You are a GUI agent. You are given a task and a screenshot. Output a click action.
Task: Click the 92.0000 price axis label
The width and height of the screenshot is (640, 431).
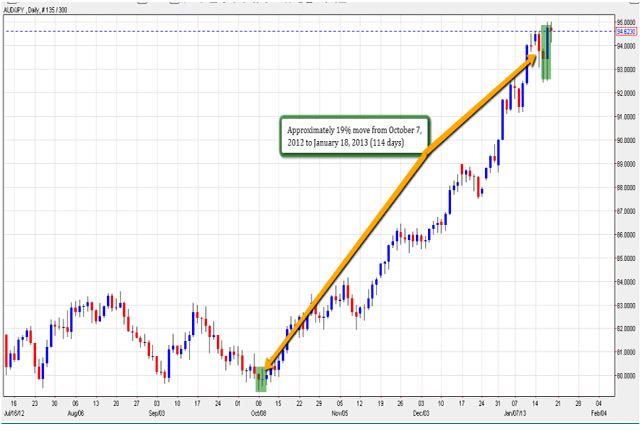[626, 93]
